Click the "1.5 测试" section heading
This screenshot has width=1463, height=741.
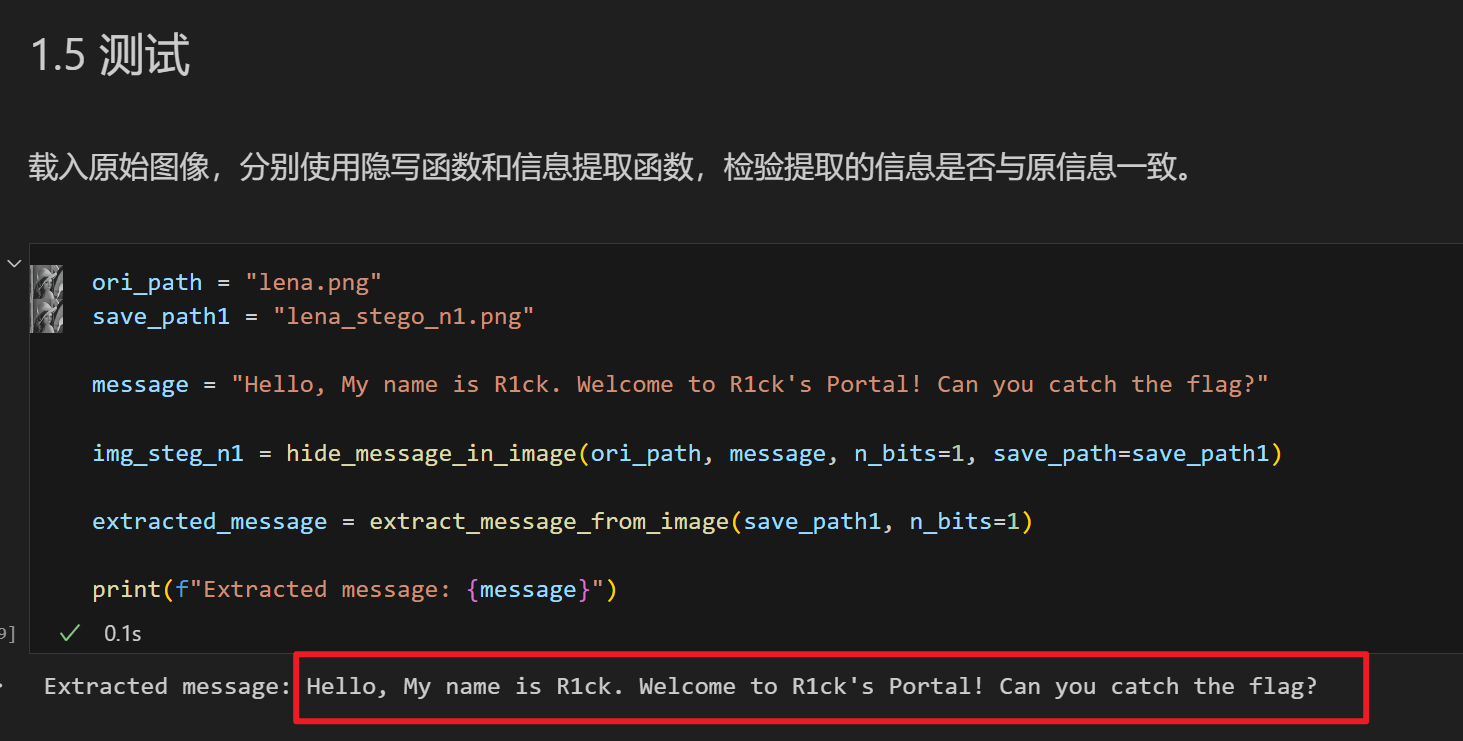click(110, 55)
